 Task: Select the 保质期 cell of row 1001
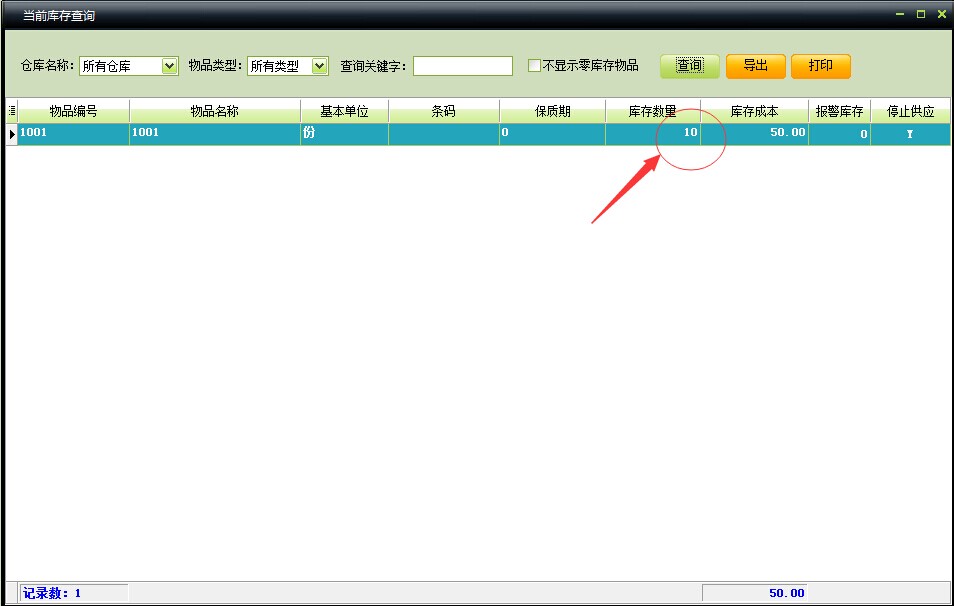click(x=552, y=134)
